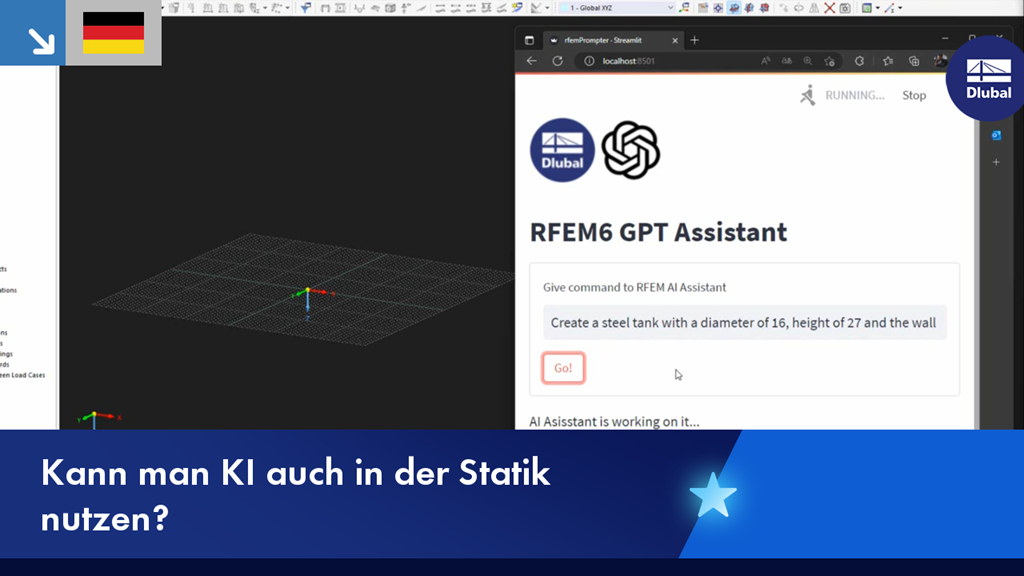This screenshot has width=1024, height=576.
Task: Click the yellow star wand icon in RFEM toolbar
Action: coord(517,8)
